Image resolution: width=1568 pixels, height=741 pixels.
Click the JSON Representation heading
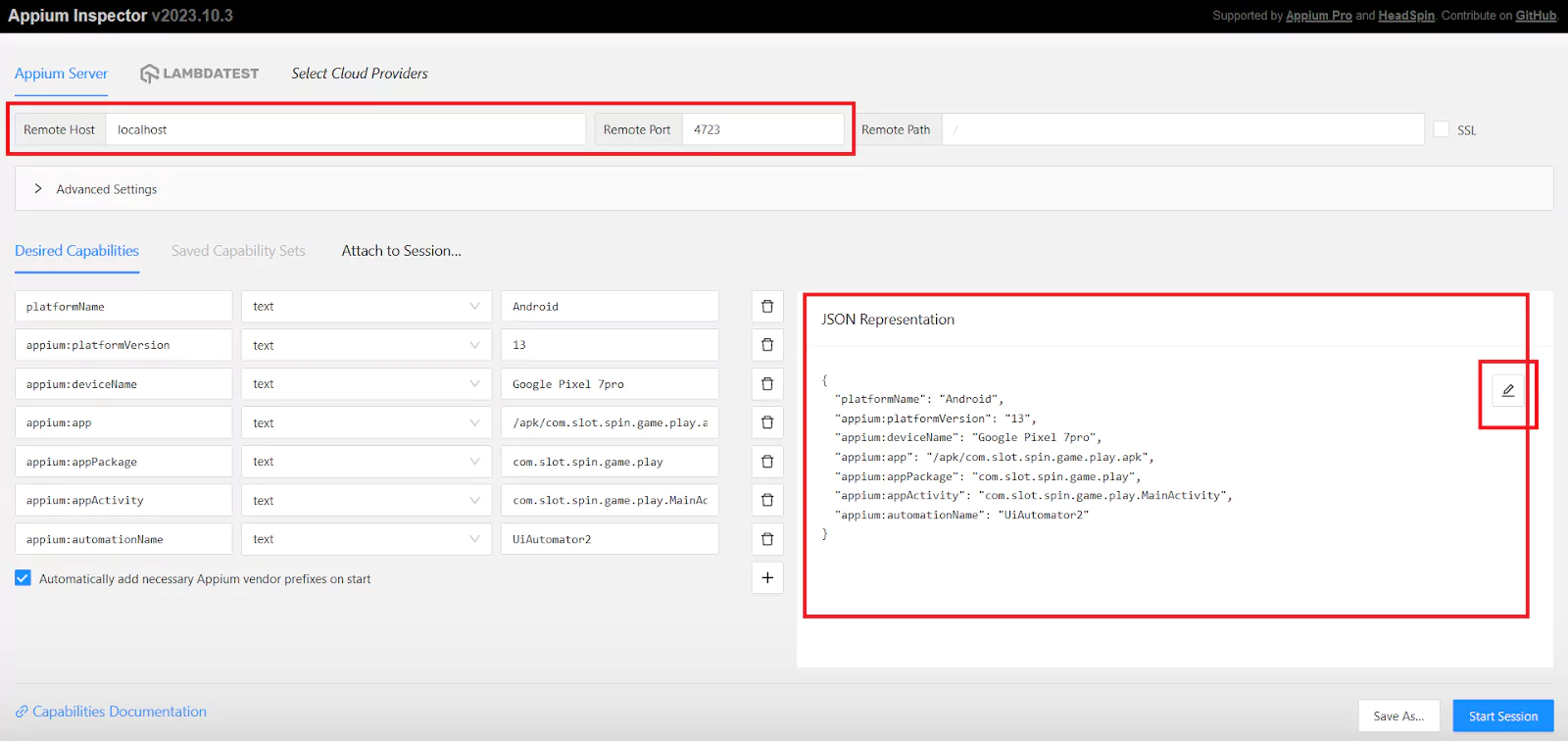point(888,320)
